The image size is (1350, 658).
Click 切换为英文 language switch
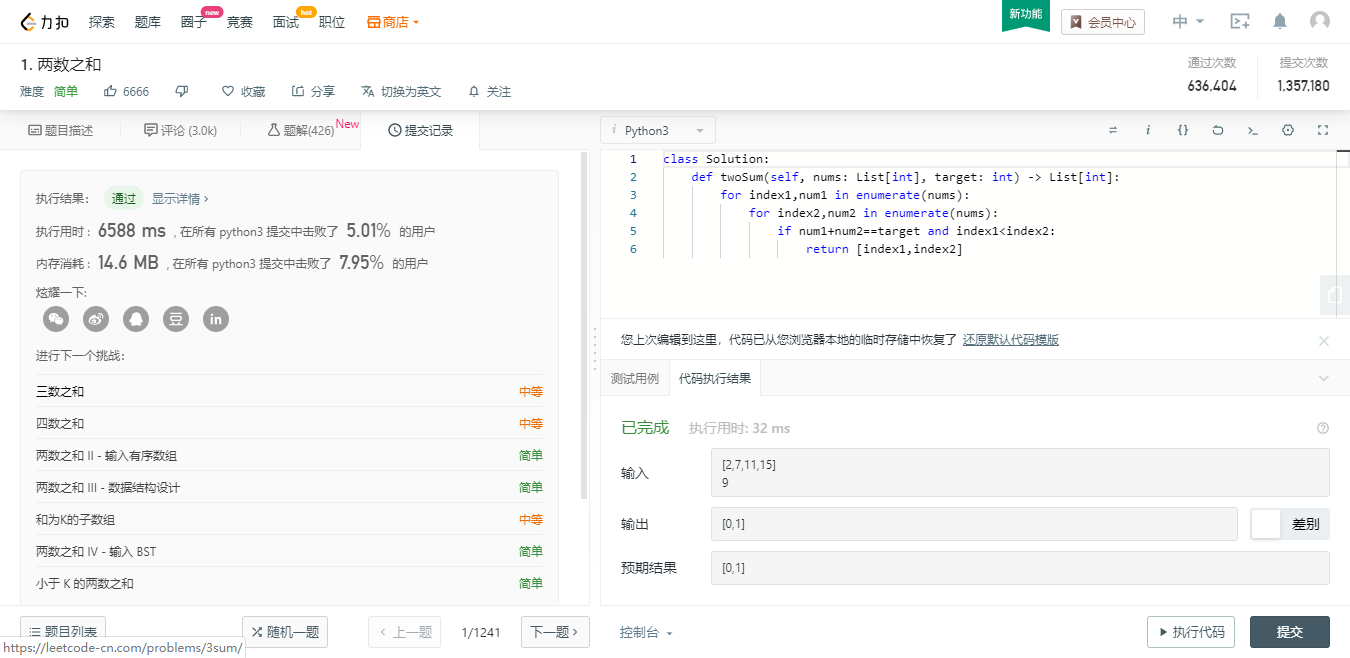[401, 91]
